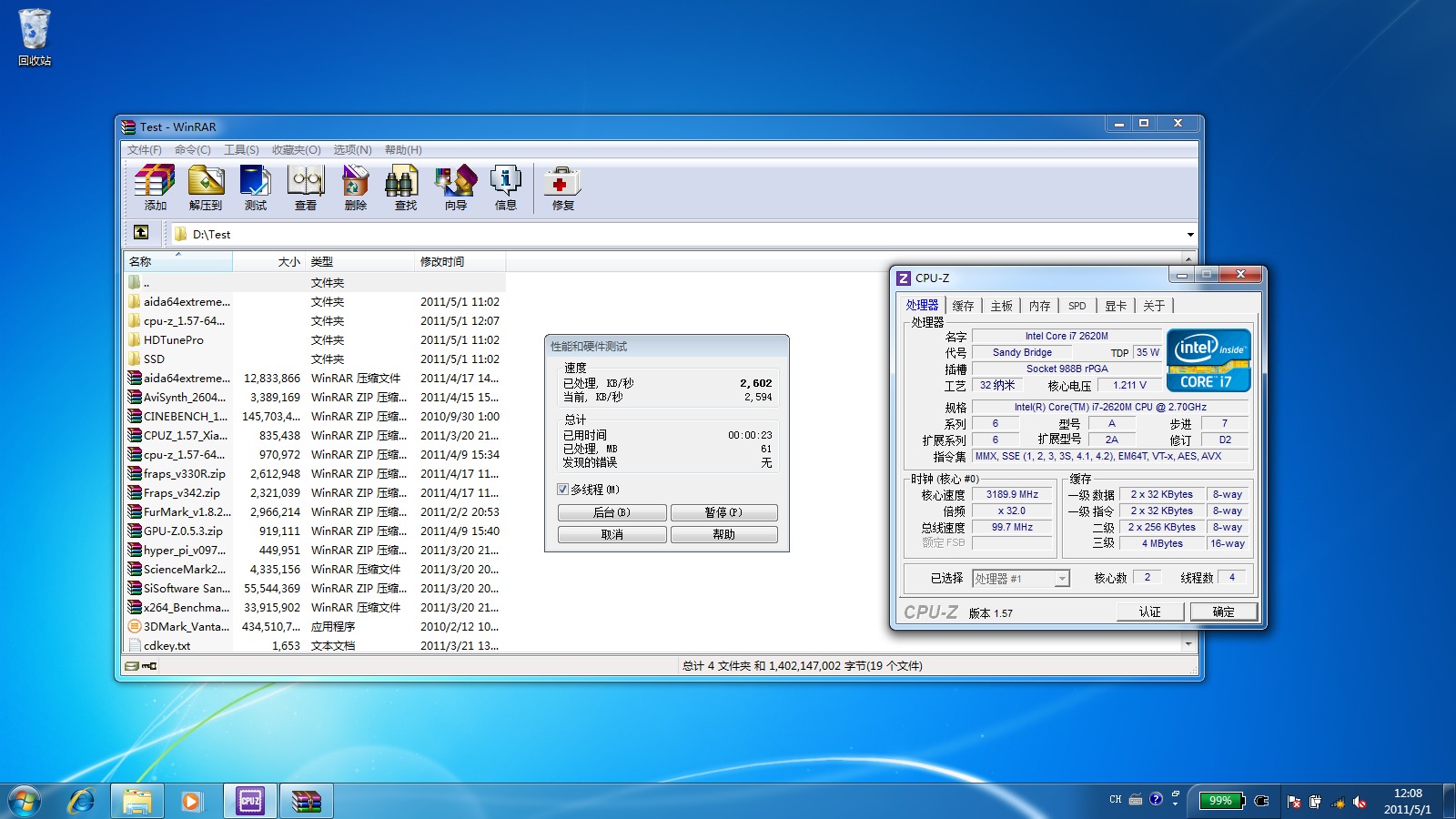Viewport: 1456px width, 819px height.
Task: Open the D:\Test address bar dropdown
Action: (1189, 235)
